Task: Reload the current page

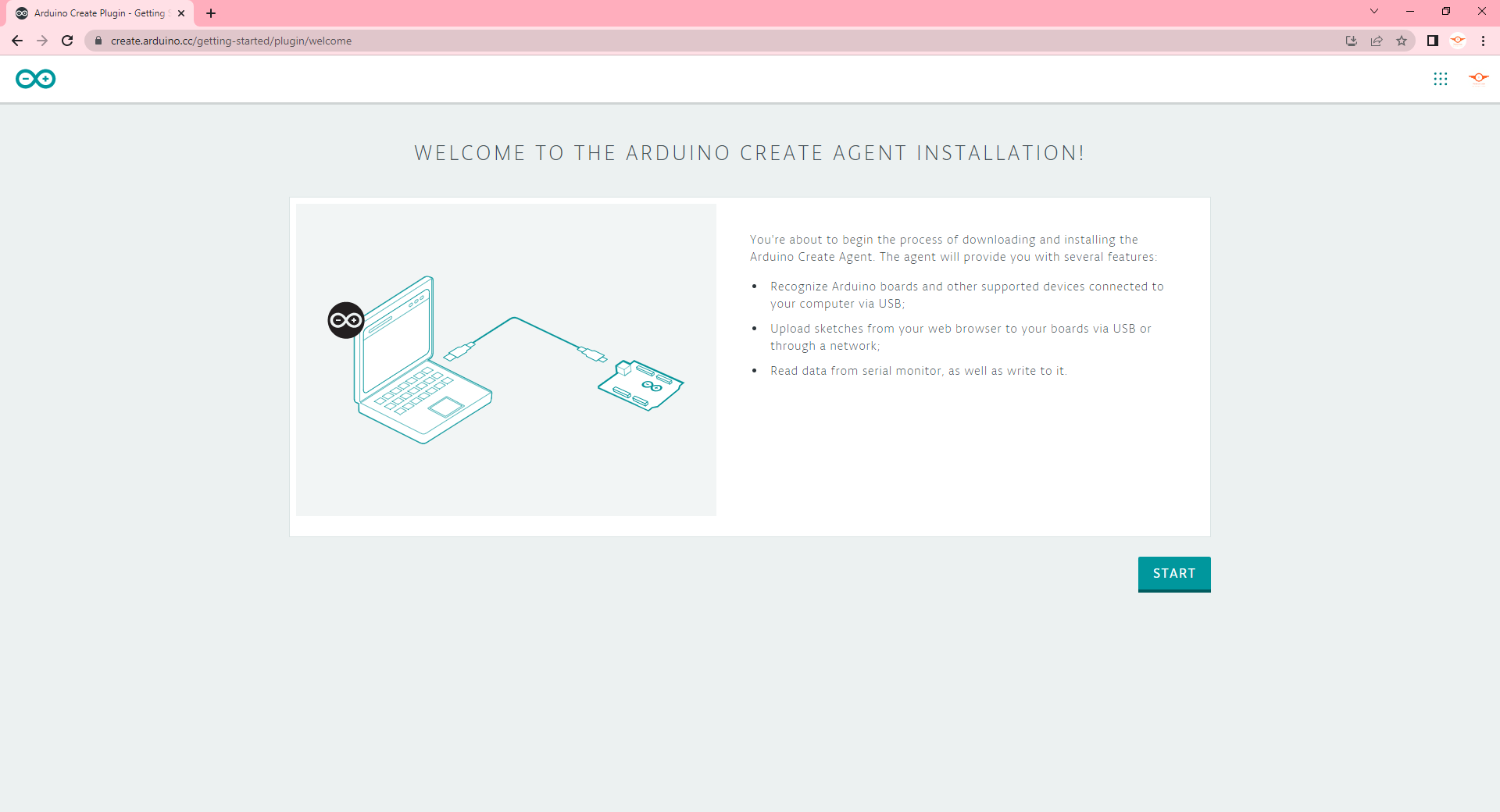Action: click(x=67, y=41)
